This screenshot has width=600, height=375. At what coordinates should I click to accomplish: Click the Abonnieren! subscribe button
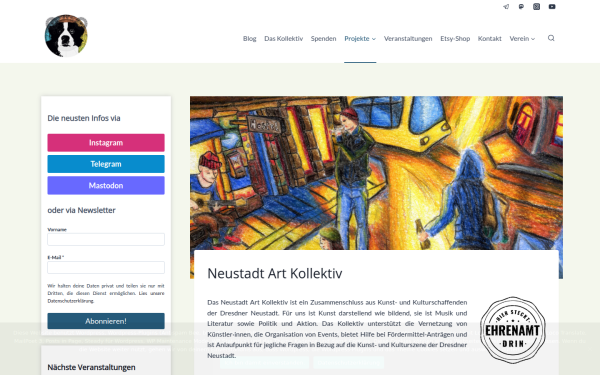(x=106, y=321)
